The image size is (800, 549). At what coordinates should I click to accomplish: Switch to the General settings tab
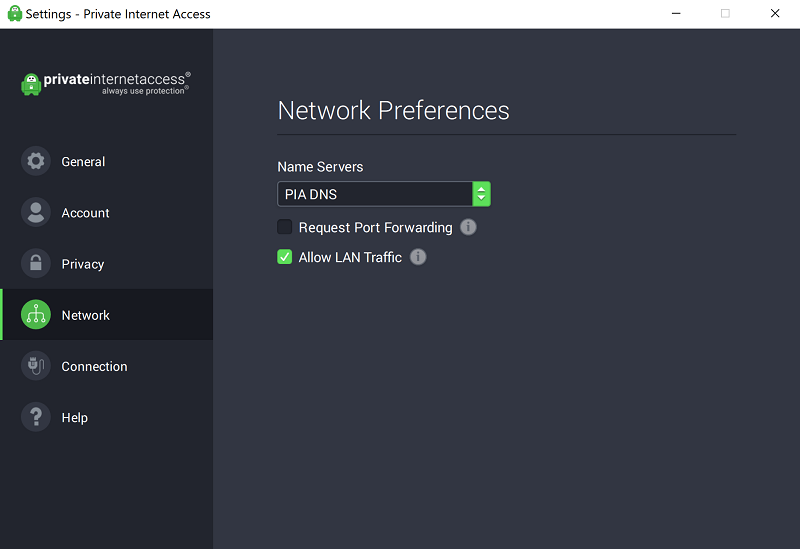tap(83, 162)
